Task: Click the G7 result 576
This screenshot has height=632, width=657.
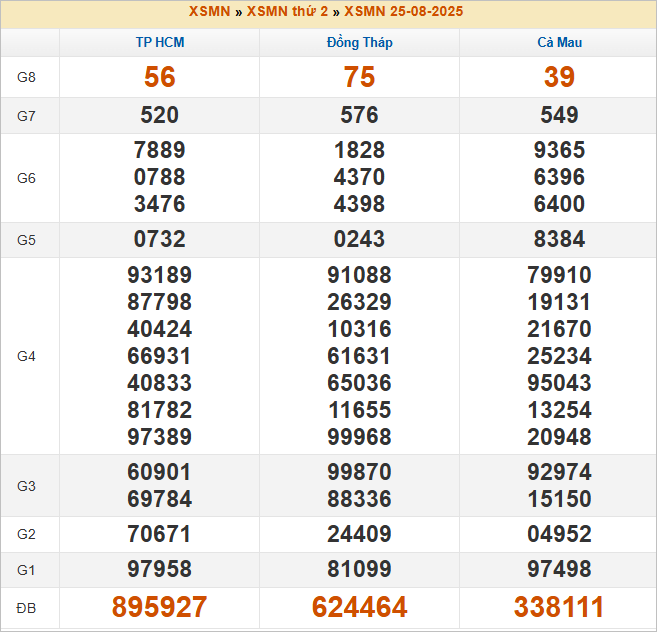Action: (360, 115)
